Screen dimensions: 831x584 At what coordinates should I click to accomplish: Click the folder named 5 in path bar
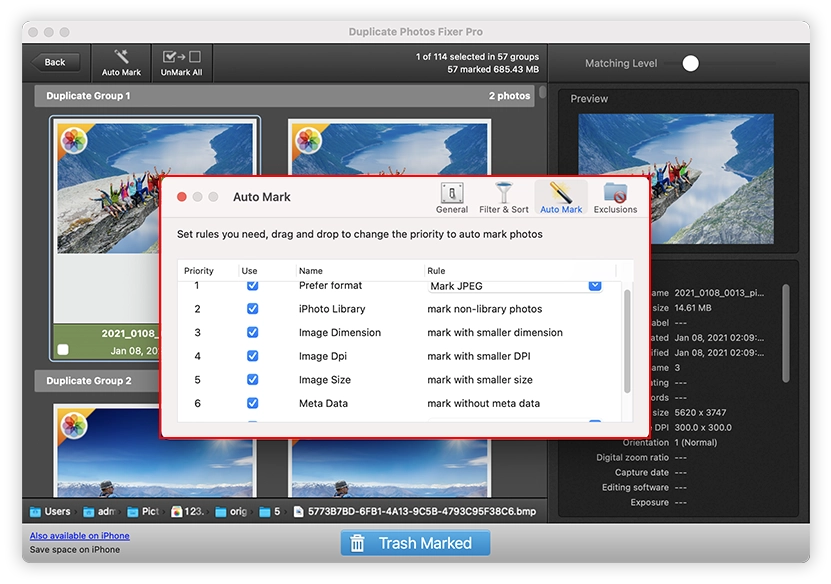(x=270, y=511)
